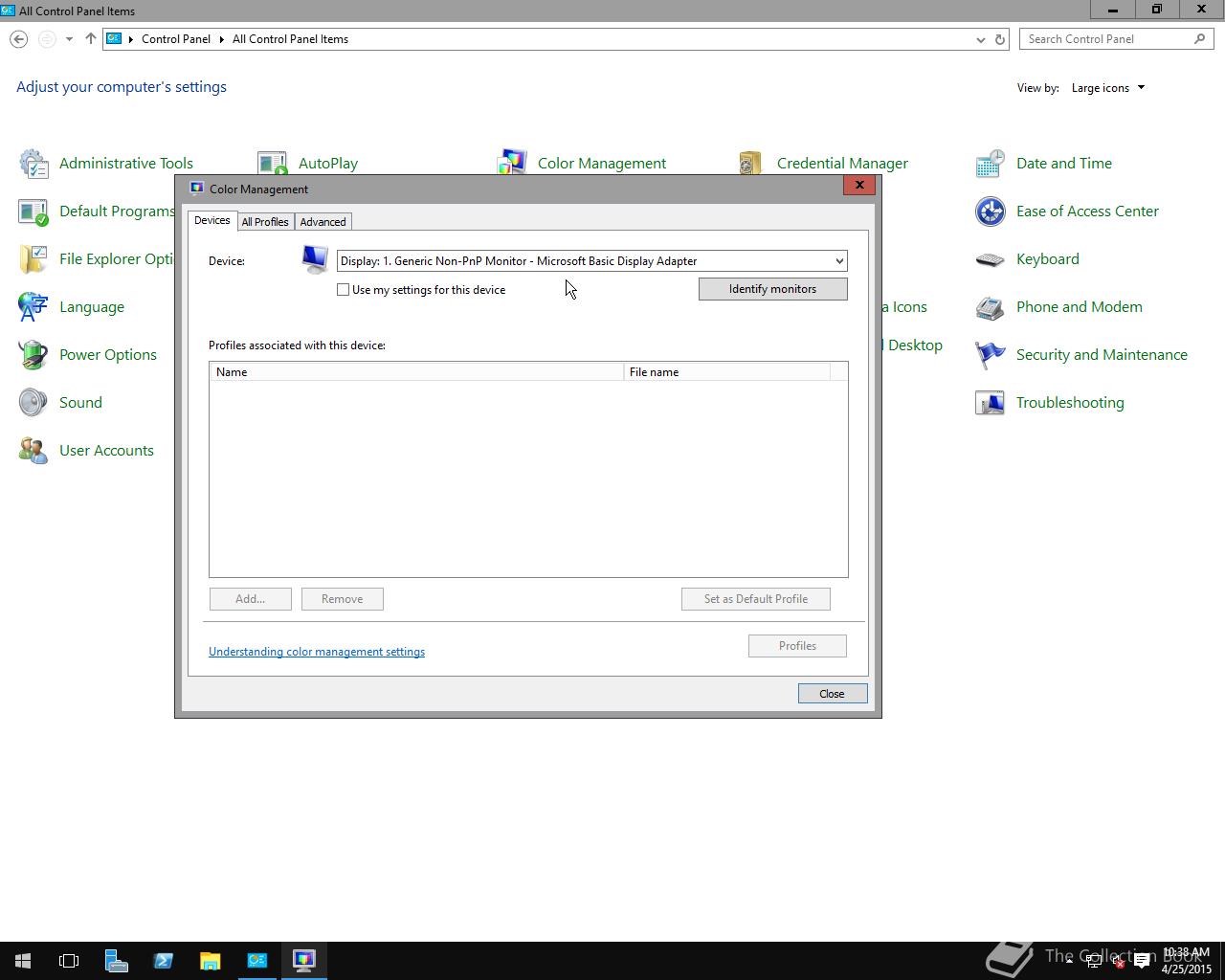Image resolution: width=1225 pixels, height=980 pixels.
Task: Open Understanding color management settings link
Action: (x=317, y=652)
